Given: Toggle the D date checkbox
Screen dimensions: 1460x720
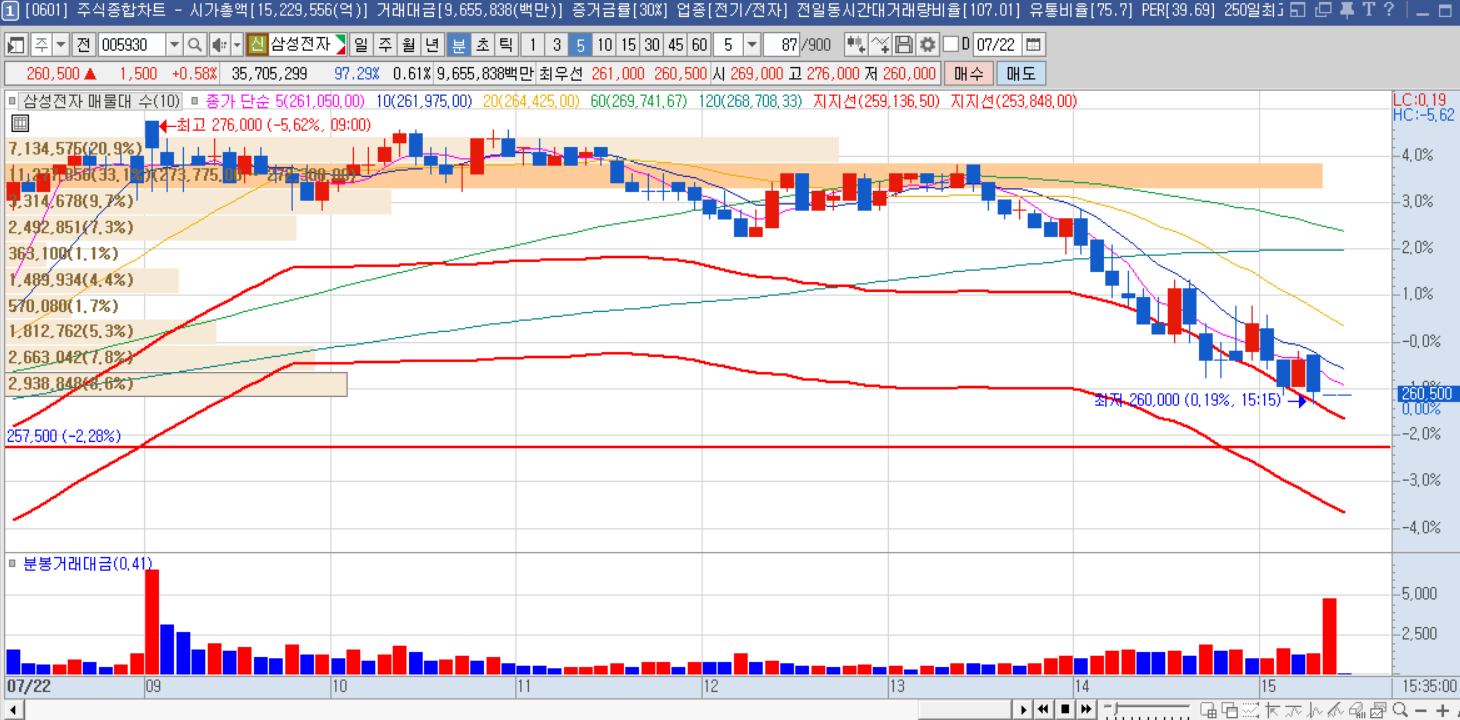Looking at the screenshot, I should 951,45.
